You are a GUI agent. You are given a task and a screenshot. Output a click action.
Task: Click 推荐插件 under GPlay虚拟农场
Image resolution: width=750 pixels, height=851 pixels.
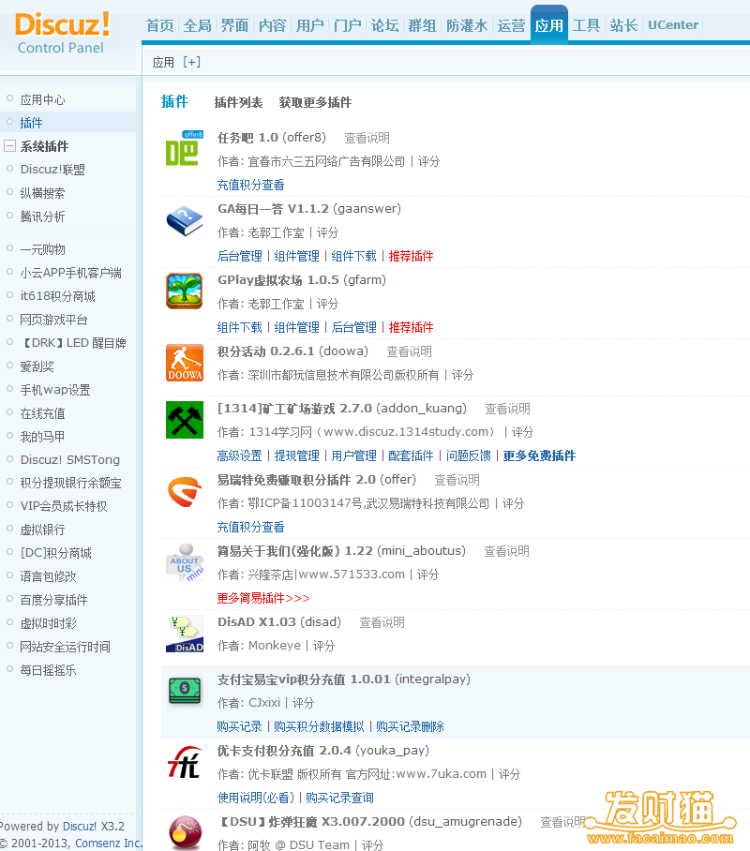(411, 327)
